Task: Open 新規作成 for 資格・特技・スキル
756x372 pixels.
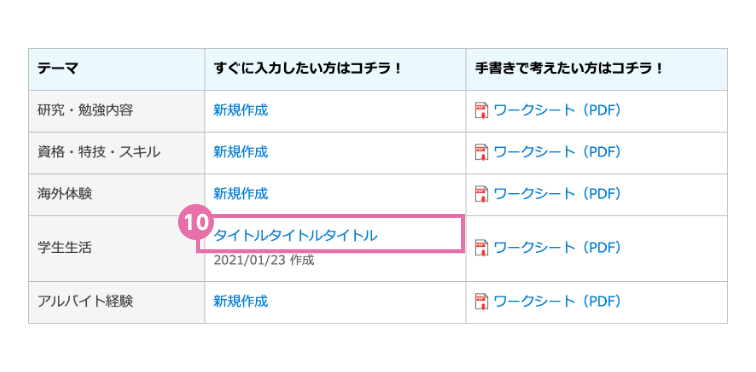Action: pyautogui.click(x=241, y=152)
